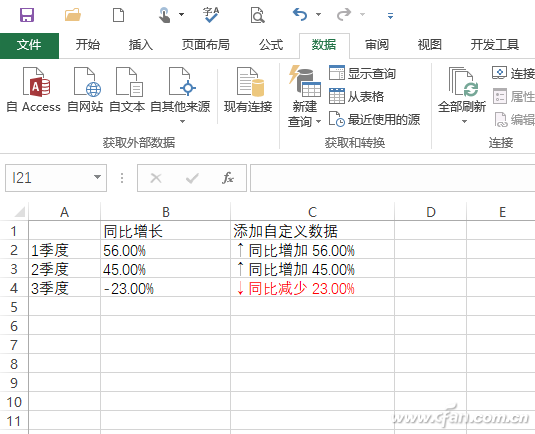Select red cell ↓同比减少 23.00%
Screen dimensions: 535x434
313,288
